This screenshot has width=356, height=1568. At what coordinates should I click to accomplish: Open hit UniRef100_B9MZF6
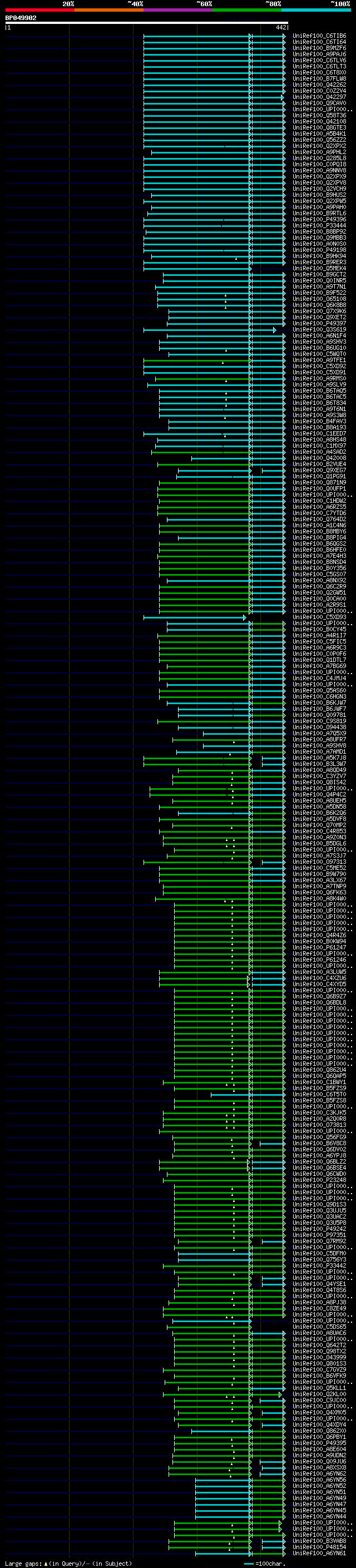tap(319, 48)
